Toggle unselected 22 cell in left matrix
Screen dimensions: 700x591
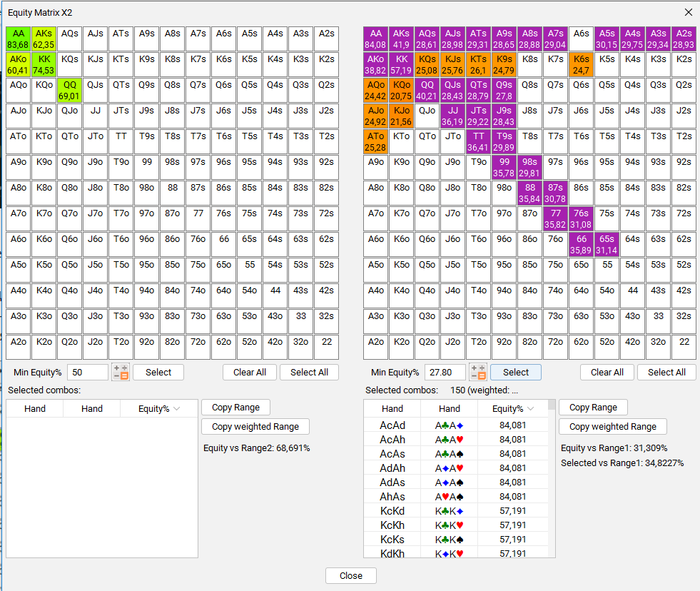pos(327,347)
